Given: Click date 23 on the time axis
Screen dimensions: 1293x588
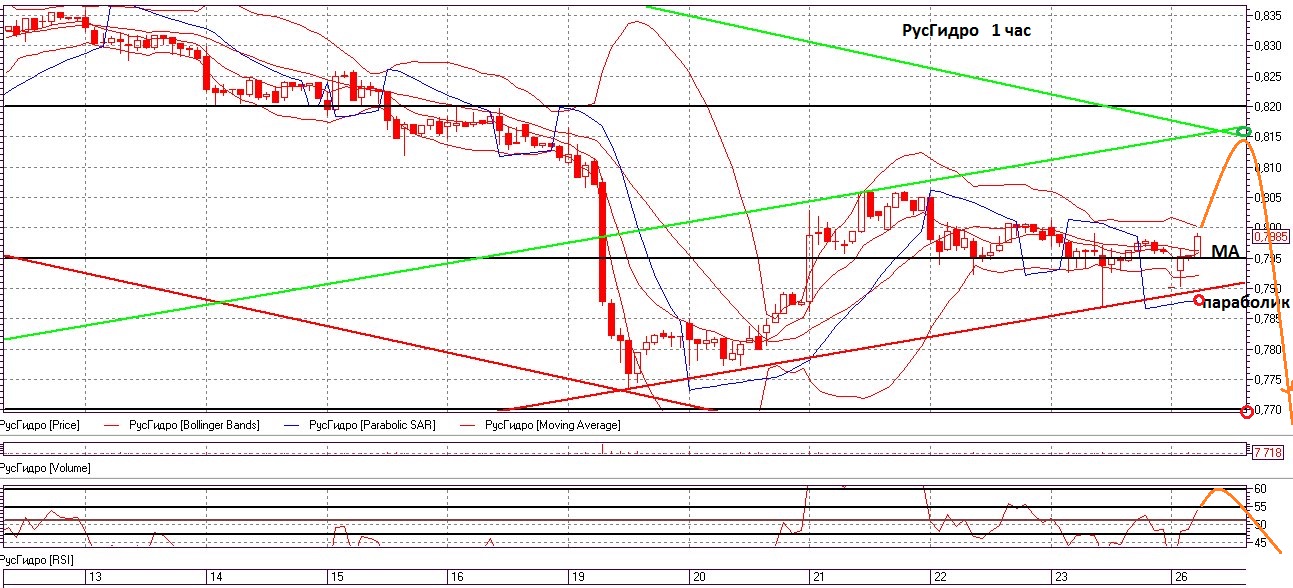Looking at the screenshot, I should (1060, 577).
